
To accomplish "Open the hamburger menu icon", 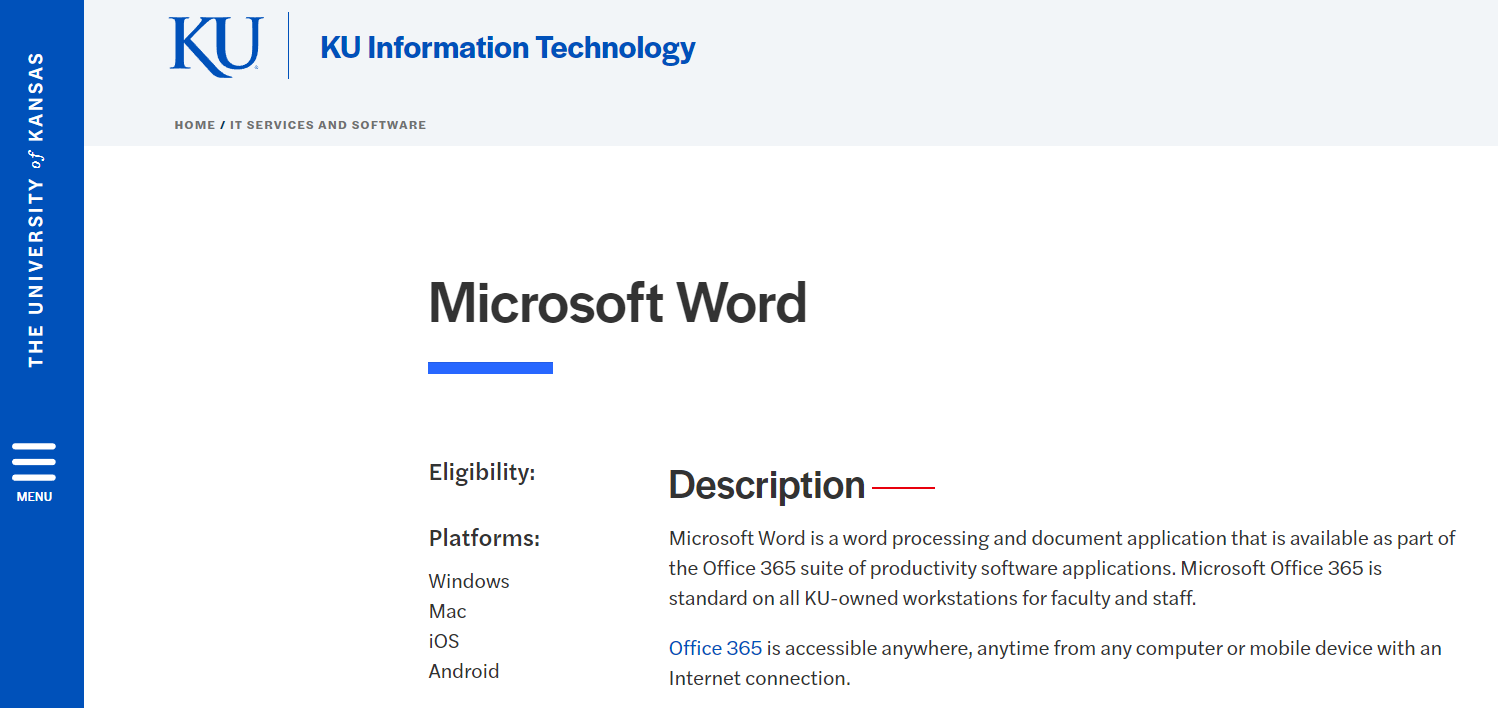I will [34, 462].
